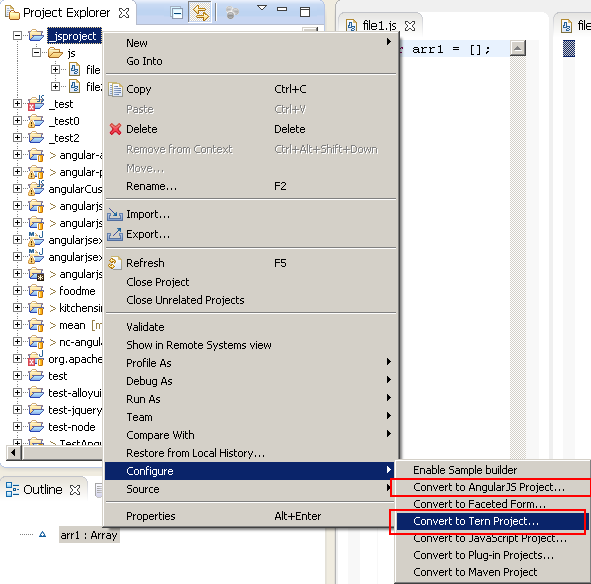Open Project Explorer view menu triangle
The width and height of the screenshot is (591, 584).
262,8
